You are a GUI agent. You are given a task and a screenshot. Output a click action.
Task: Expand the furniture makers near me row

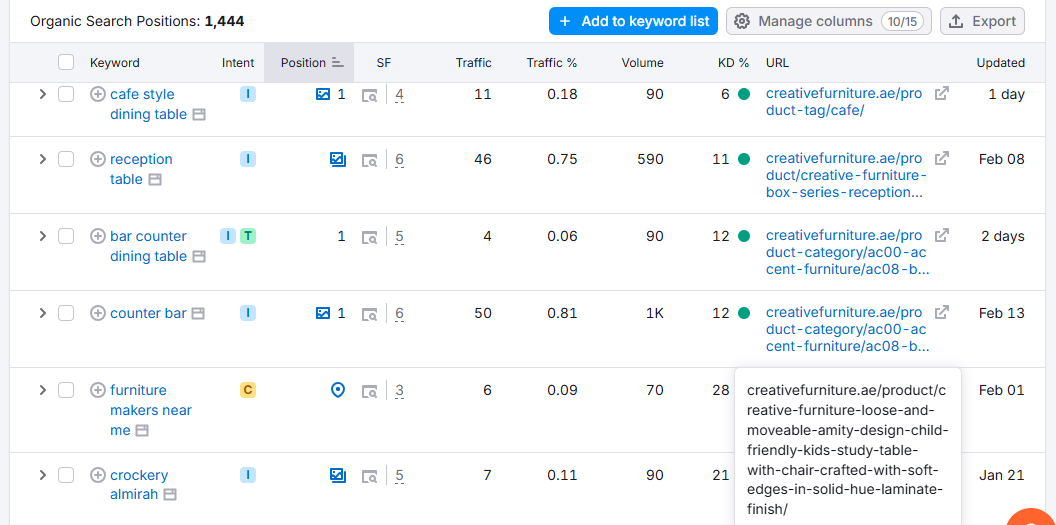(x=42, y=390)
